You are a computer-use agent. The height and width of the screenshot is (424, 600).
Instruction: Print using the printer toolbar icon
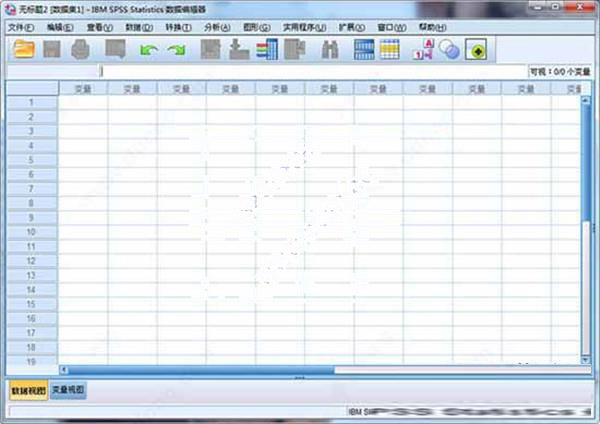[x=80, y=50]
